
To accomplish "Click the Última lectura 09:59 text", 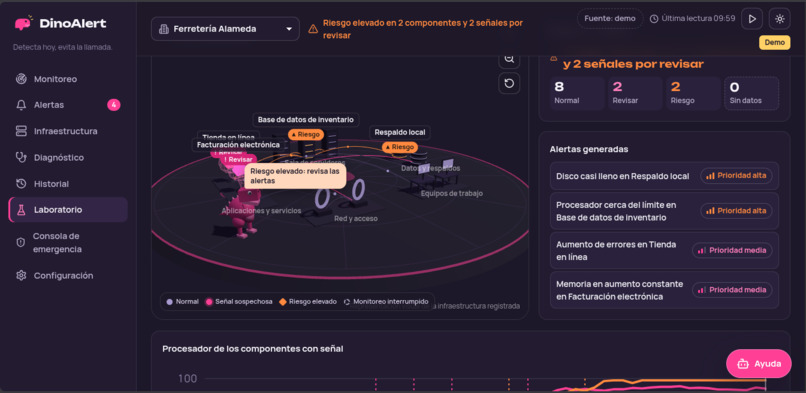I will [x=698, y=18].
